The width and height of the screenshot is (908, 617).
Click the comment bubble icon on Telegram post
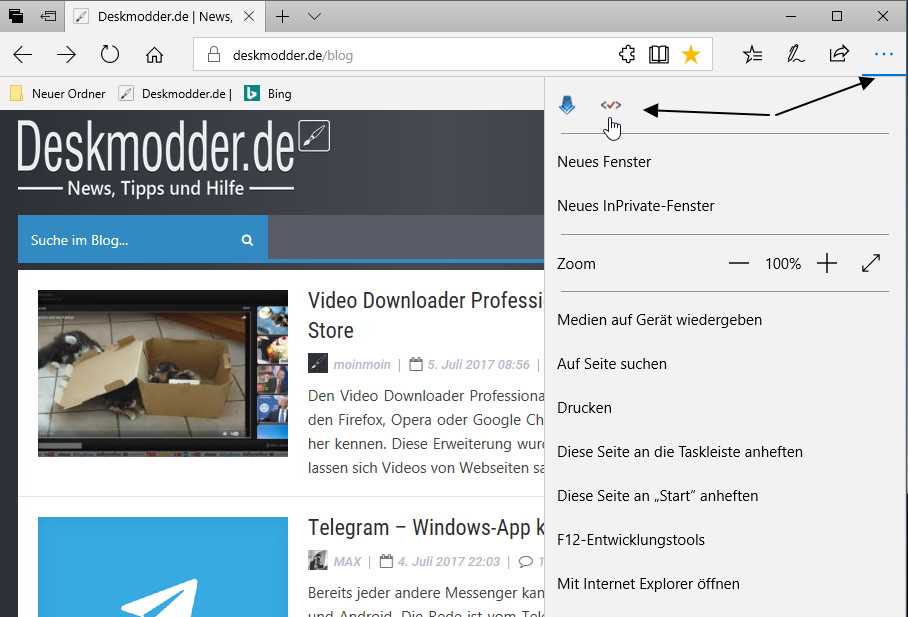[x=526, y=561]
